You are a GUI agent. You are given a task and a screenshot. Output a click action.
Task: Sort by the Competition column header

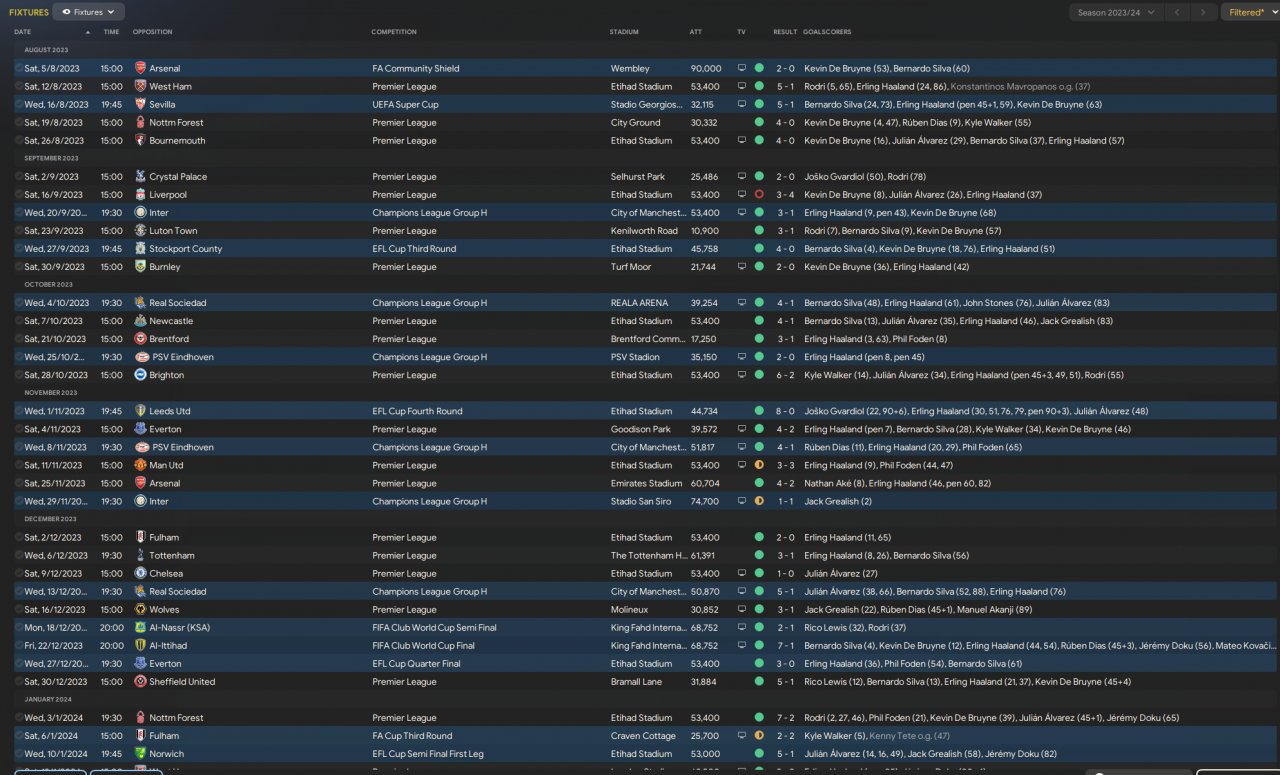click(394, 32)
